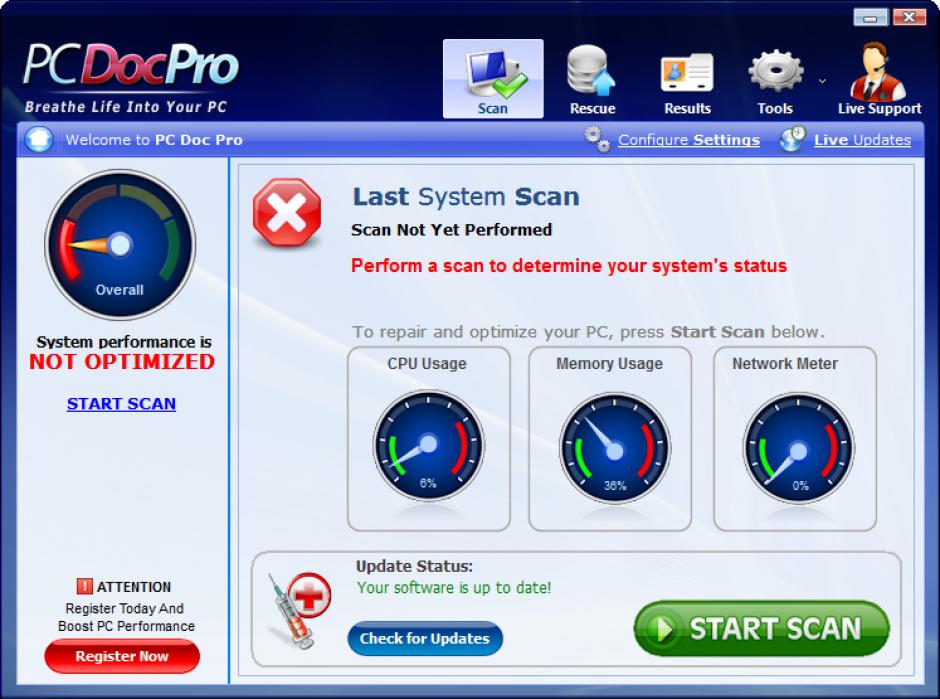Click 'Perform a scan to determine' message
Image resolution: width=940 pixels, height=699 pixels.
click(x=569, y=266)
